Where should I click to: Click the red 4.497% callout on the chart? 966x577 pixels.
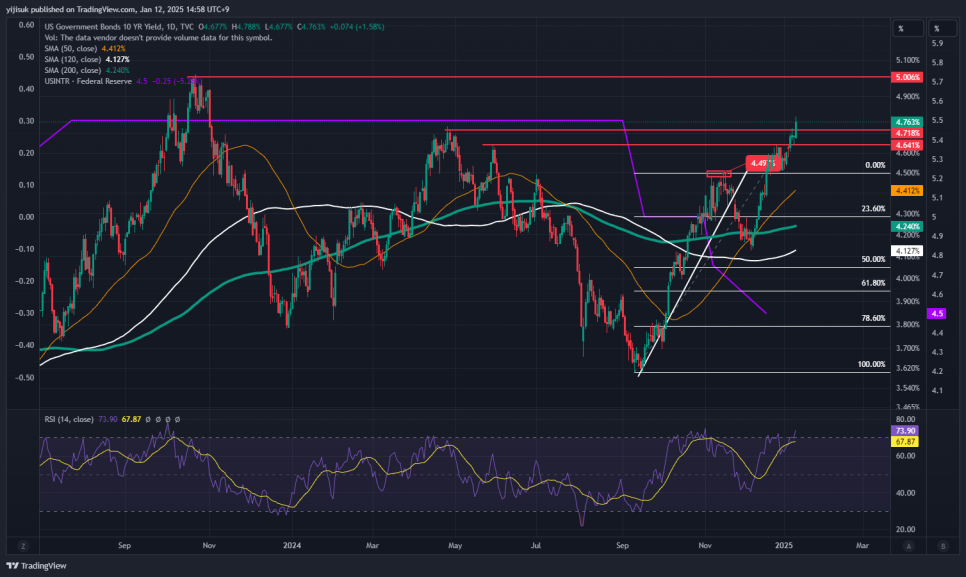click(764, 163)
